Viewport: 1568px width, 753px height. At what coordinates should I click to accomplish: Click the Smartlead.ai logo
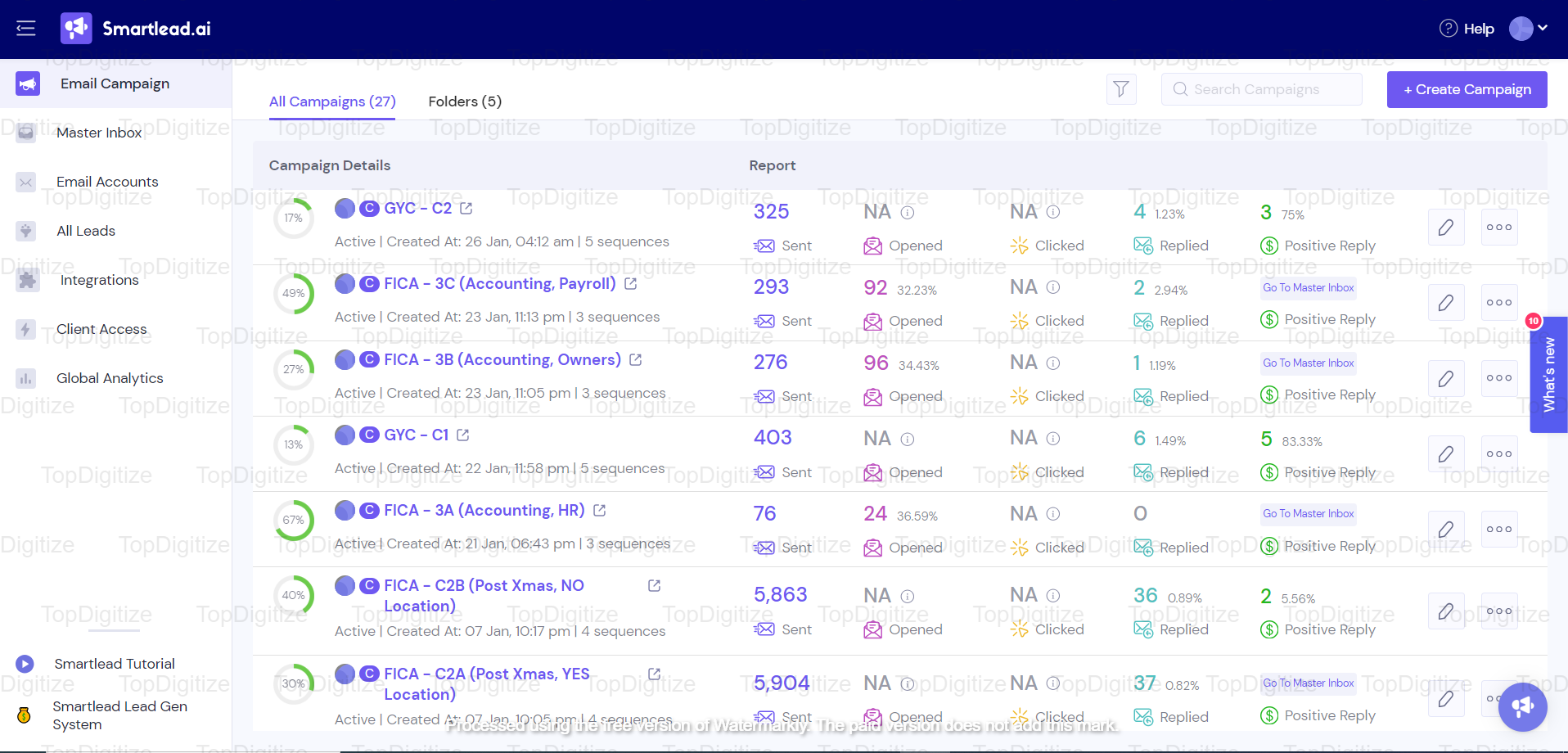tap(136, 29)
